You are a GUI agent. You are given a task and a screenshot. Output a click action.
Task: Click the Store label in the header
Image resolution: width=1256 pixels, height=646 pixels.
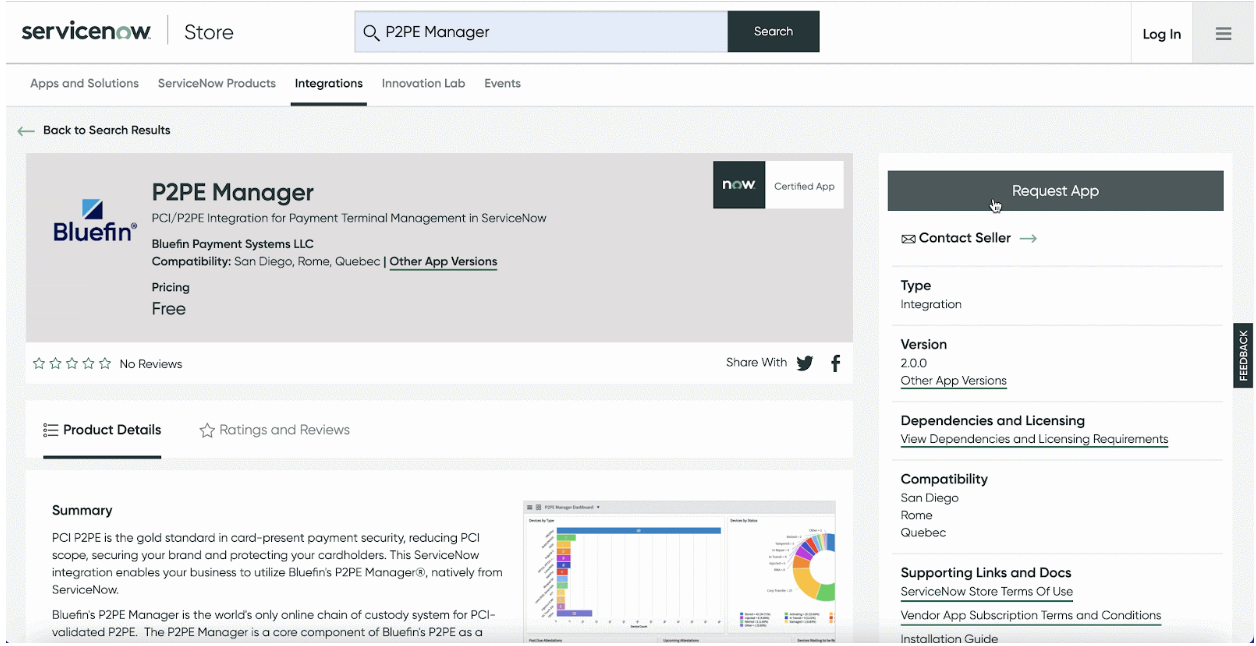(209, 32)
